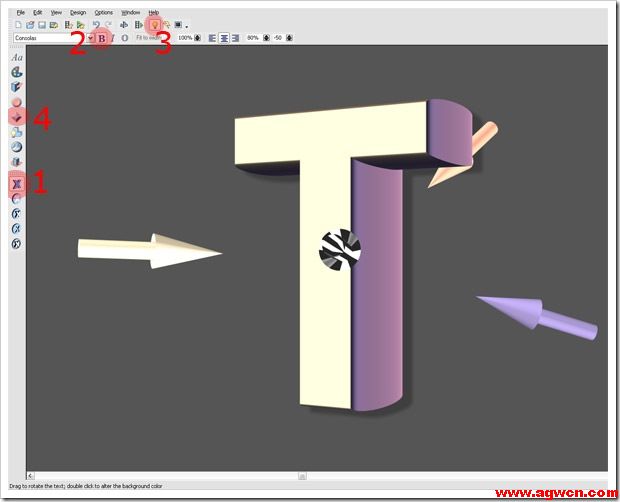
Task: Toggle Italic text formatting
Action: coord(113,37)
